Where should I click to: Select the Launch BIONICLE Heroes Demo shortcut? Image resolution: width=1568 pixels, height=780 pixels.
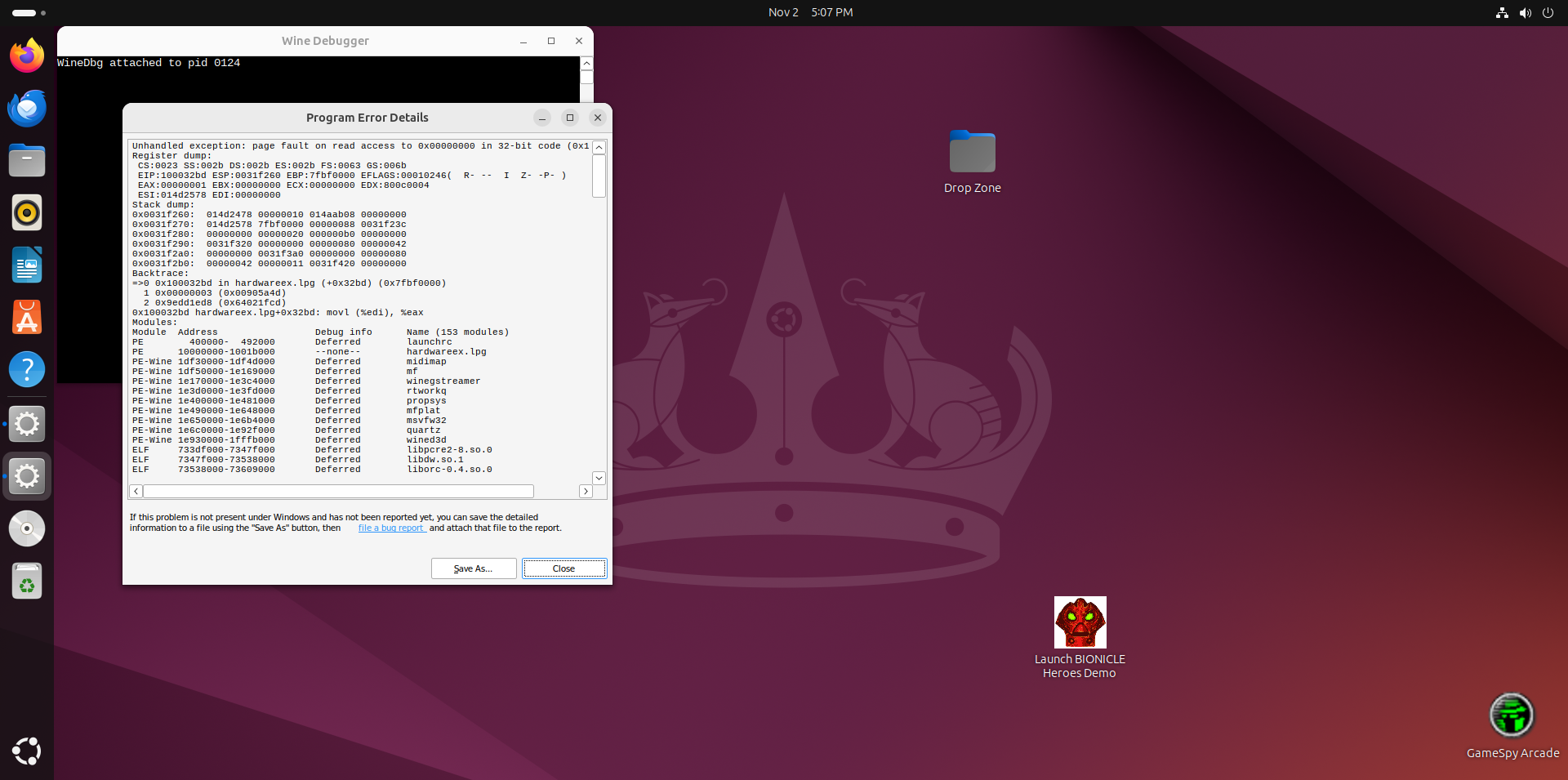1080,638
